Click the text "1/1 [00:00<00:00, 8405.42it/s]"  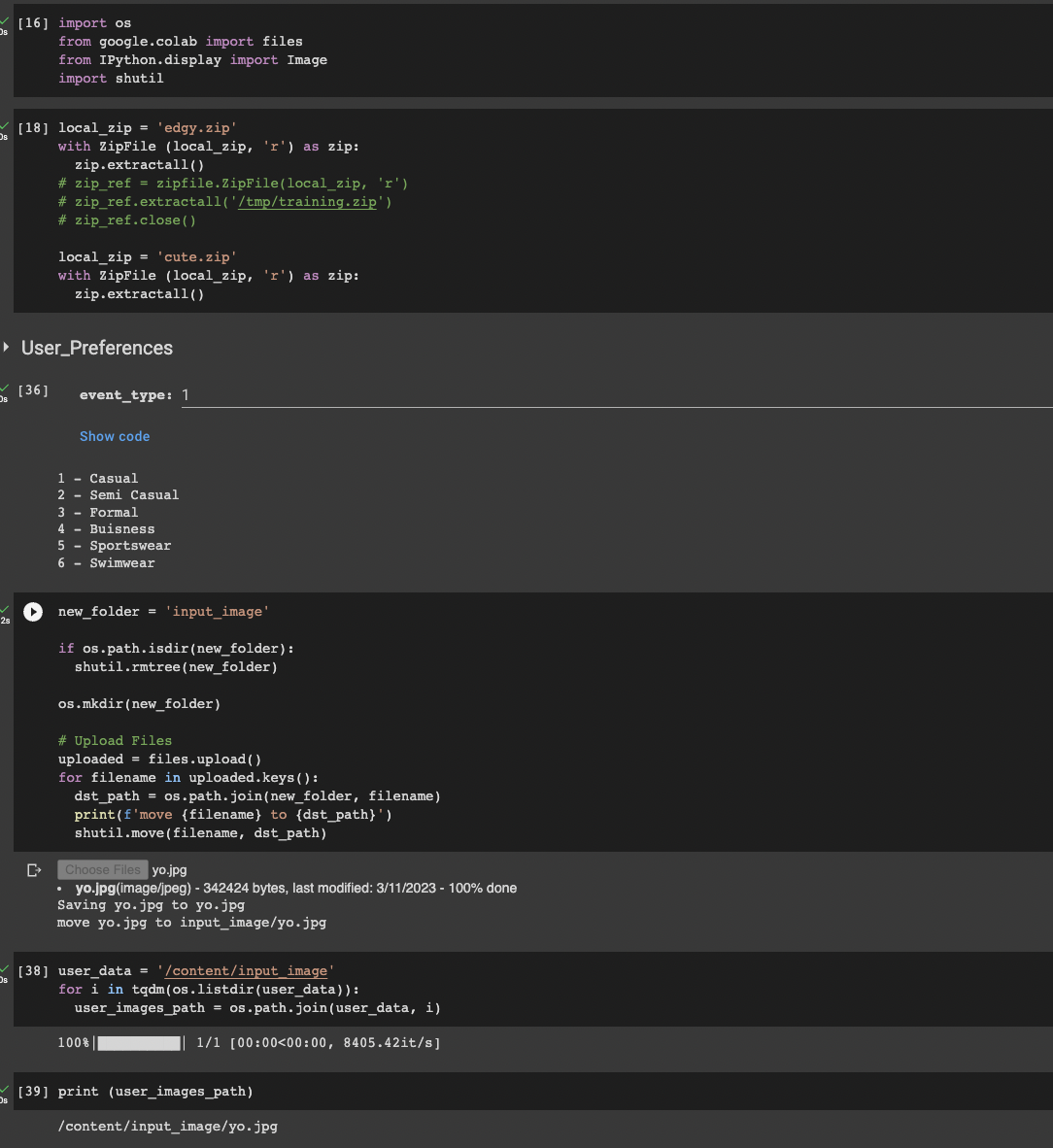pyautogui.click(x=319, y=1042)
